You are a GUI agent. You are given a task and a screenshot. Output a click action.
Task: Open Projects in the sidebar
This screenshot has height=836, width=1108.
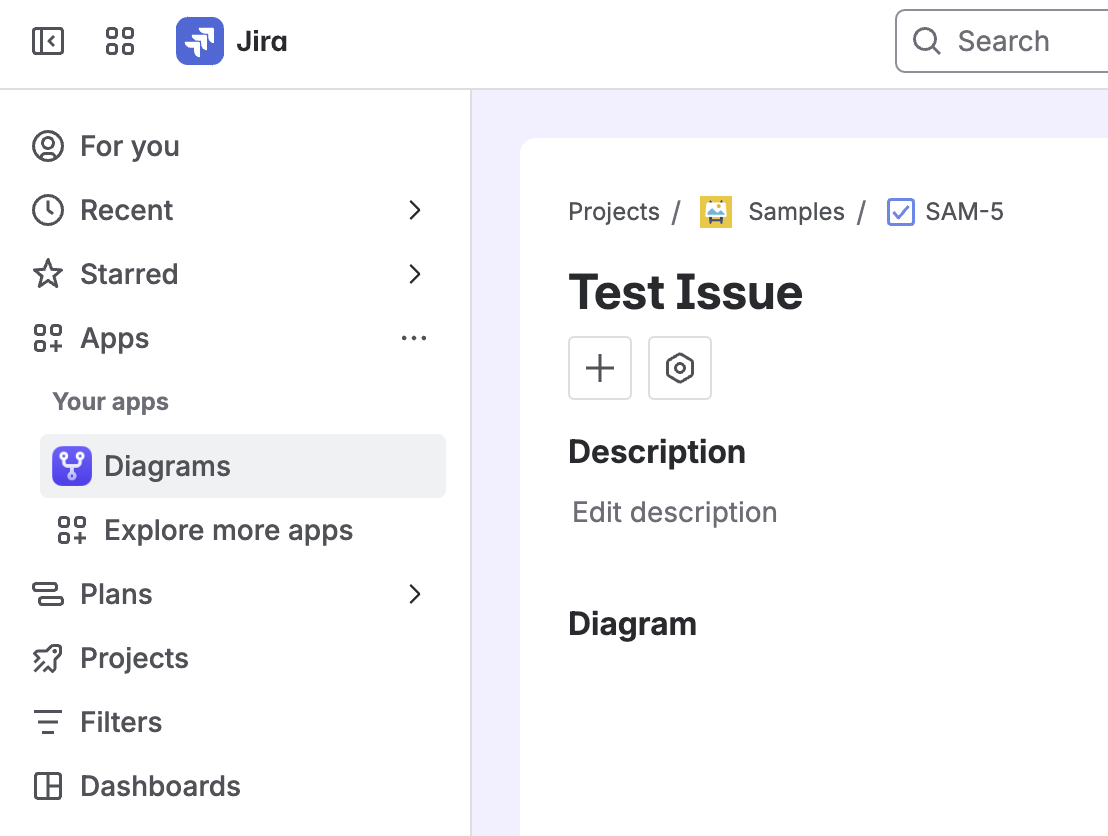(x=134, y=658)
